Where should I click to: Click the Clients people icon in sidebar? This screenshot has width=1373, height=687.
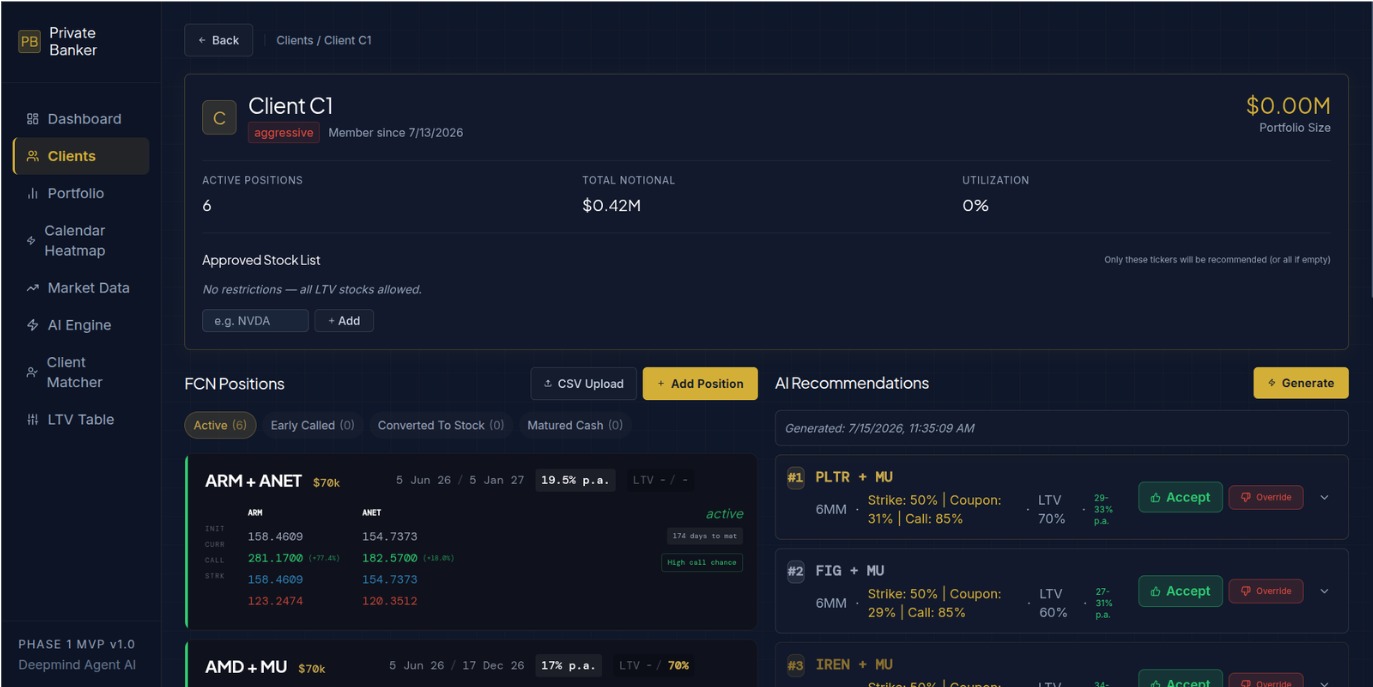click(x=32, y=156)
